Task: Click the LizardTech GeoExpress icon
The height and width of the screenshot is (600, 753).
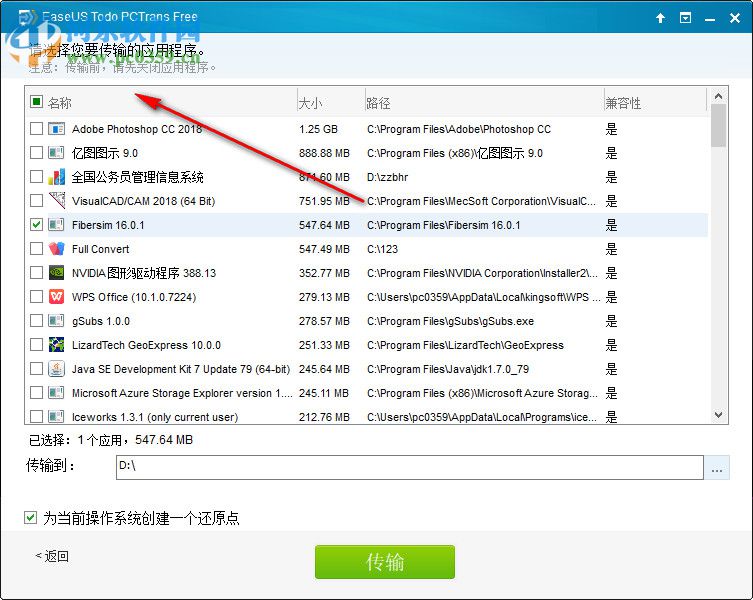Action: (56, 344)
